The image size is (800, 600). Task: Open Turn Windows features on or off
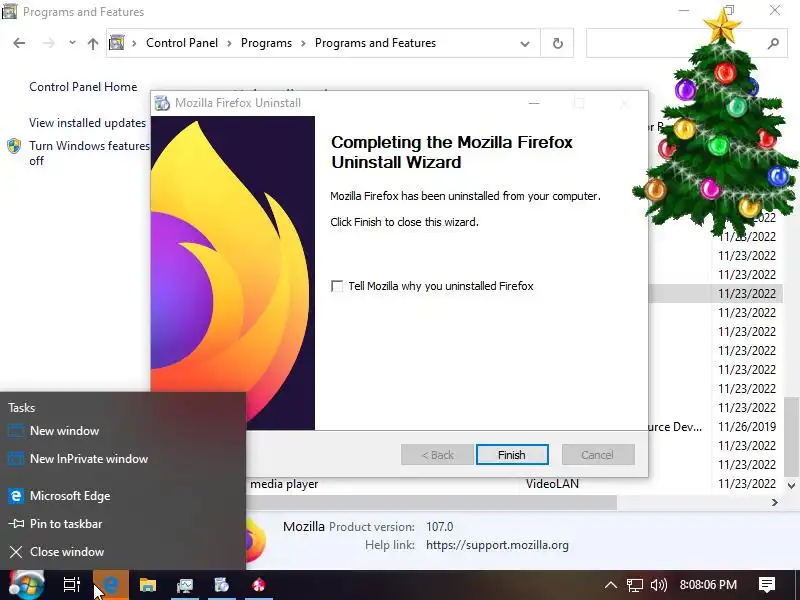point(89,153)
